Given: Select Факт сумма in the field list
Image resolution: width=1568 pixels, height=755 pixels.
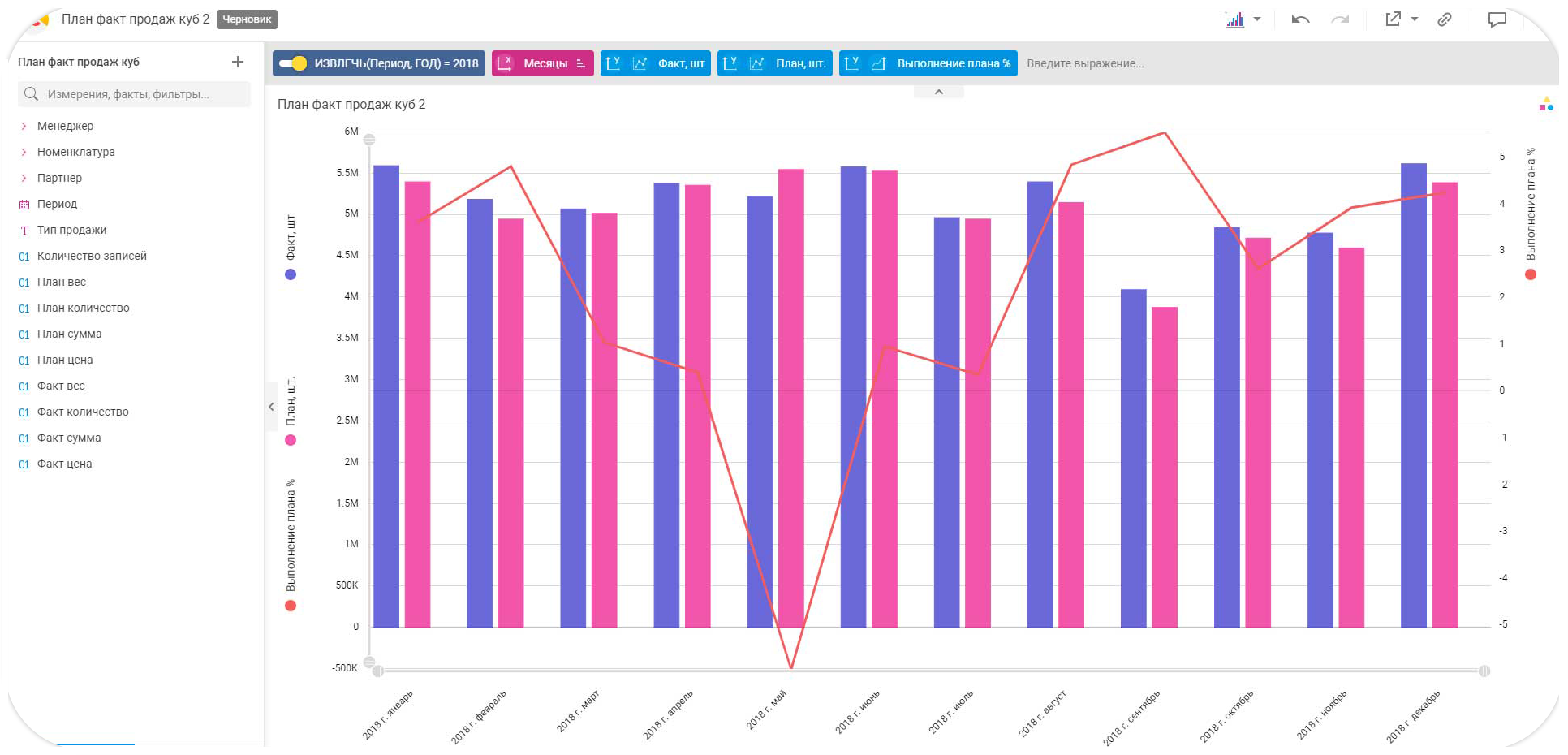Looking at the screenshot, I should [x=69, y=438].
